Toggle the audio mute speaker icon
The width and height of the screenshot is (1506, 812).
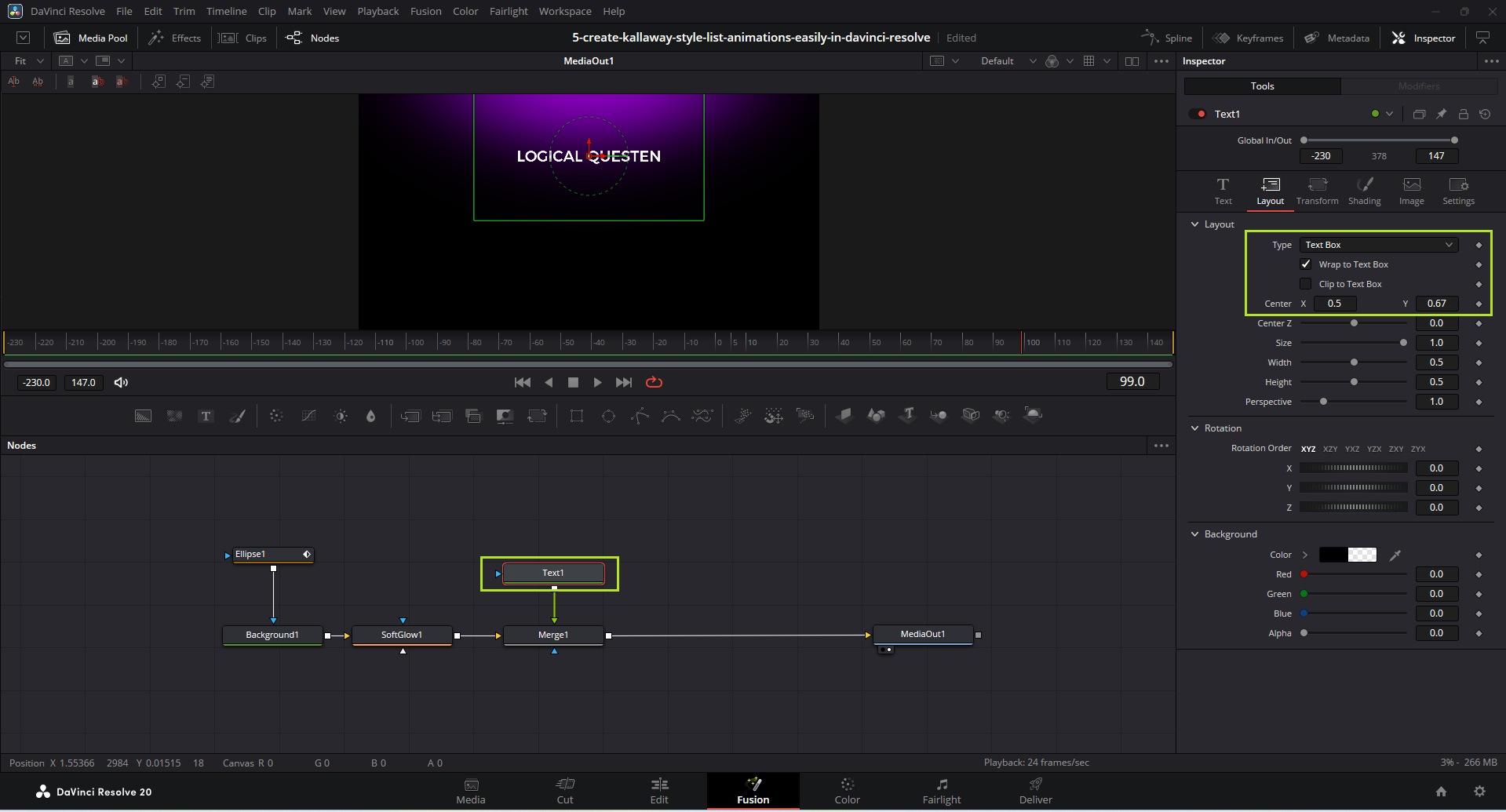coord(121,383)
